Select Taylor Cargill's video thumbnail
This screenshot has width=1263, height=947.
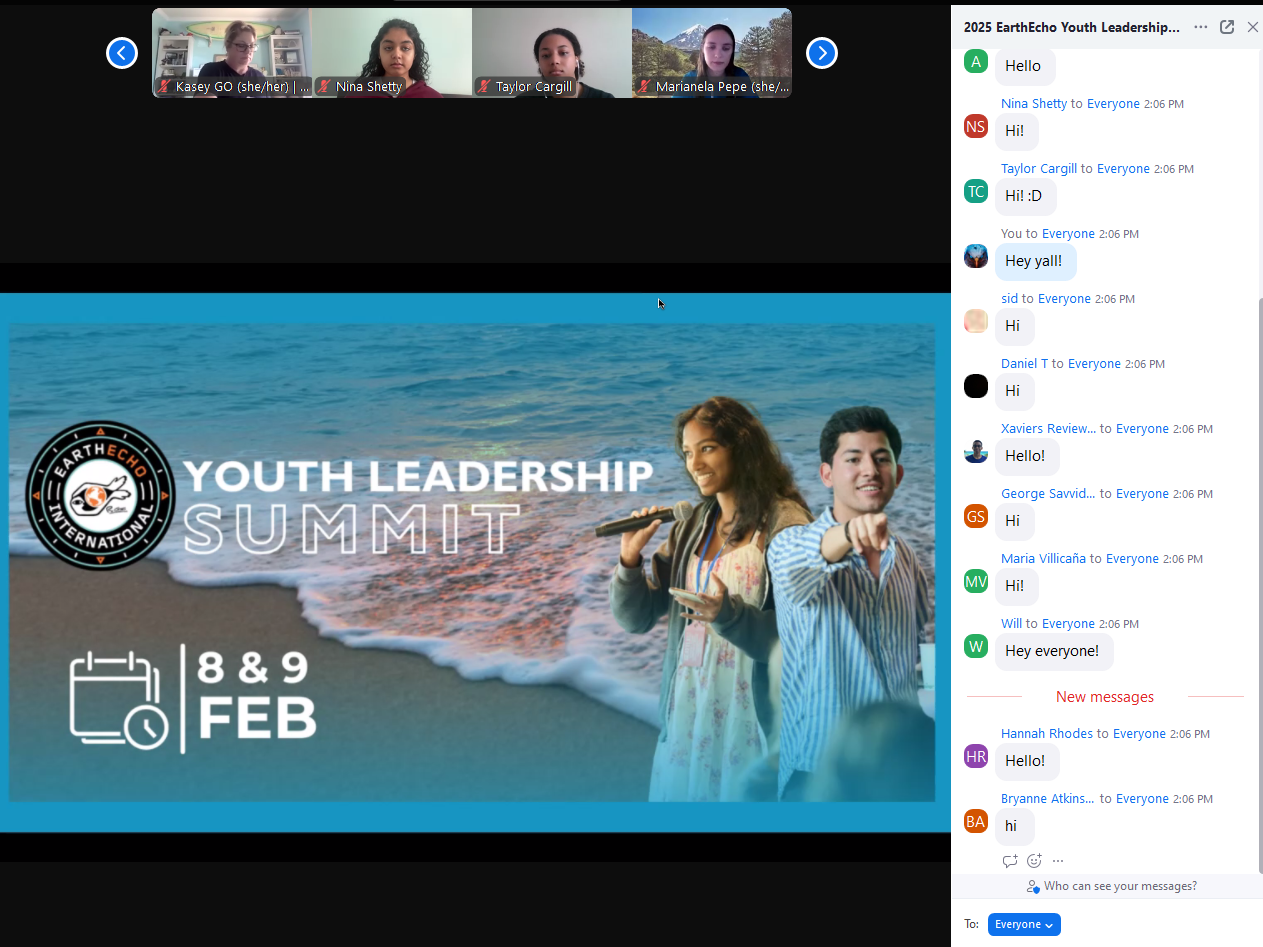tap(552, 53)
